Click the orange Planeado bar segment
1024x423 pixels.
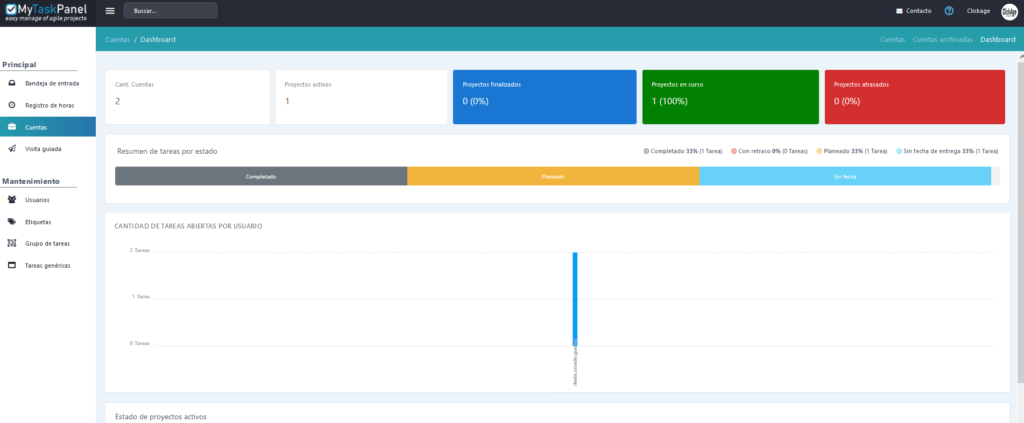[x=553, y=176]
